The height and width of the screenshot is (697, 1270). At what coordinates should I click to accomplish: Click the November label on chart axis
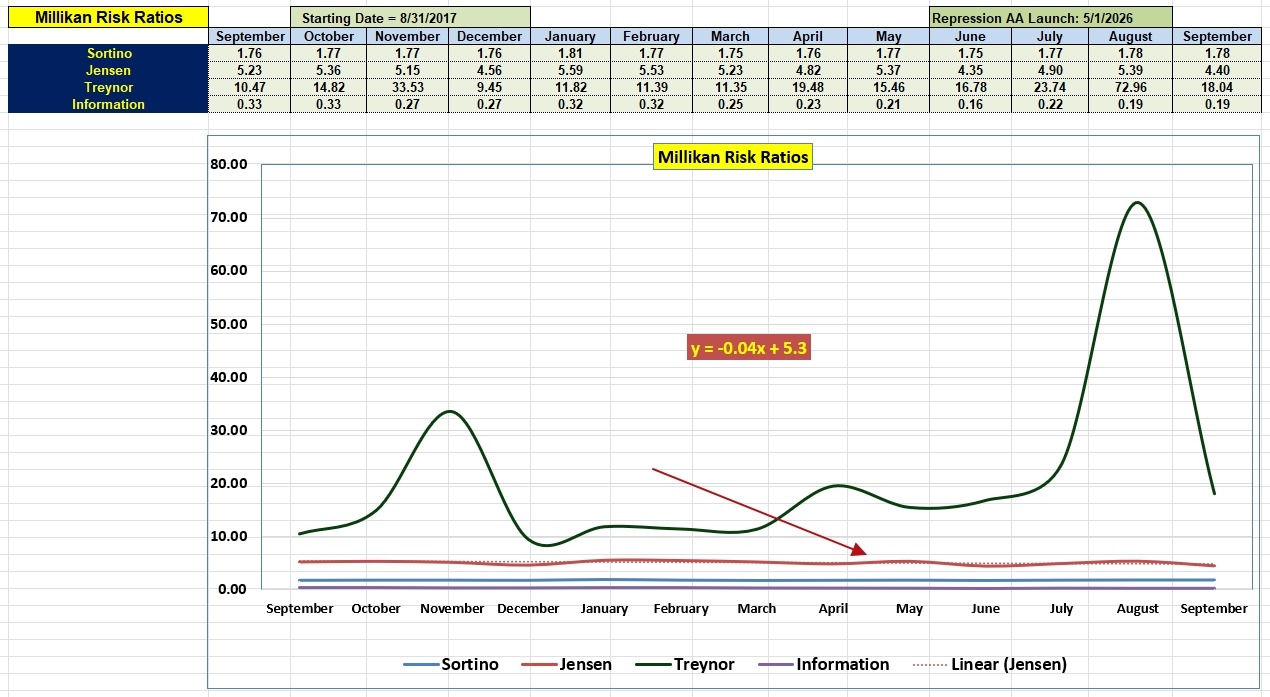(x=452, y=608)
